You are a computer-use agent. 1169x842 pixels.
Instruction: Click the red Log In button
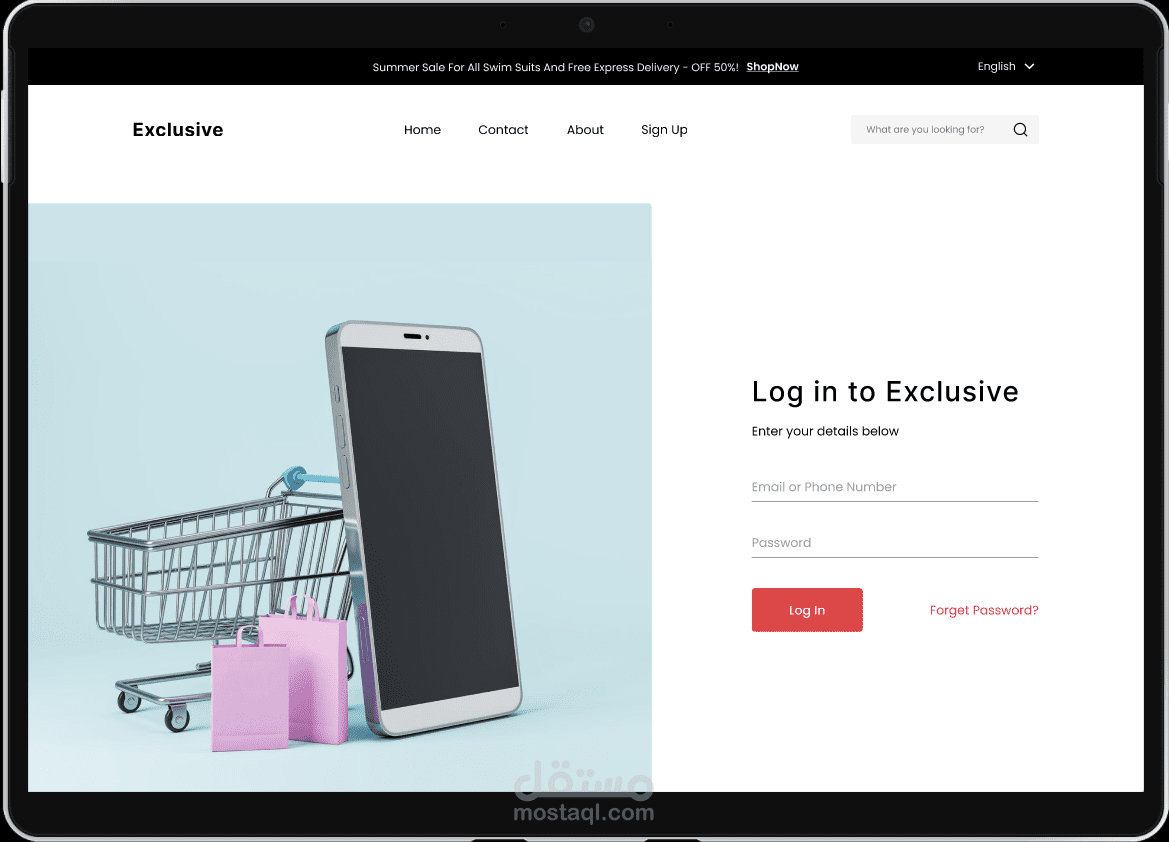(807, 610)
